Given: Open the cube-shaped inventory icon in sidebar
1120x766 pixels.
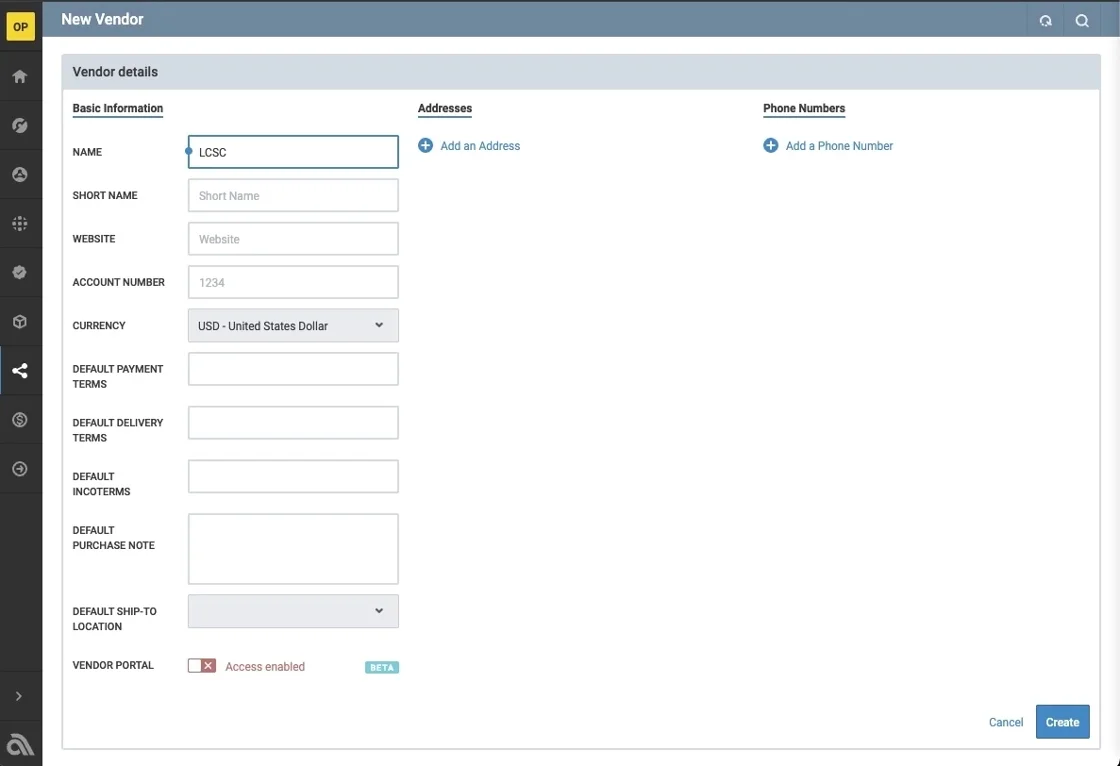Looking at the screenshot, I should [x=20, y=322].
